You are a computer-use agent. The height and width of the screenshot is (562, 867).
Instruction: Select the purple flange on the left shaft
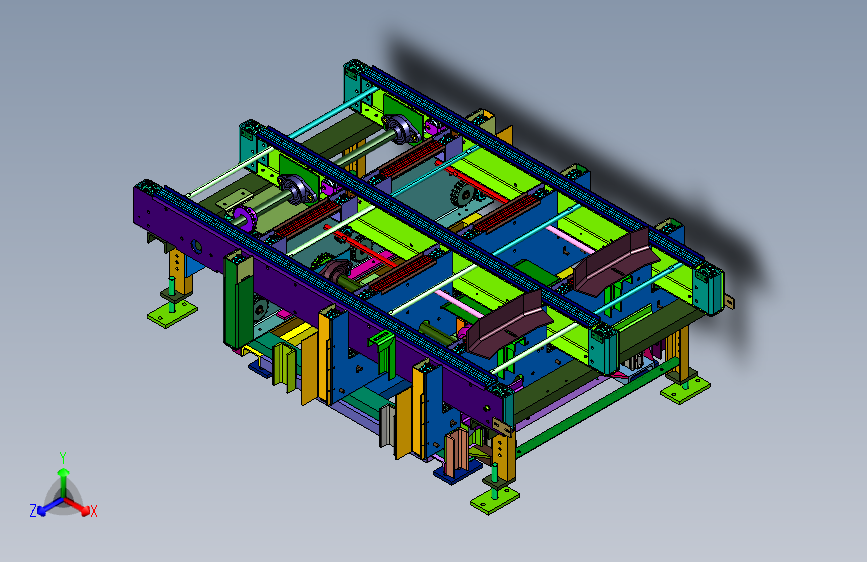pos(244,218)
